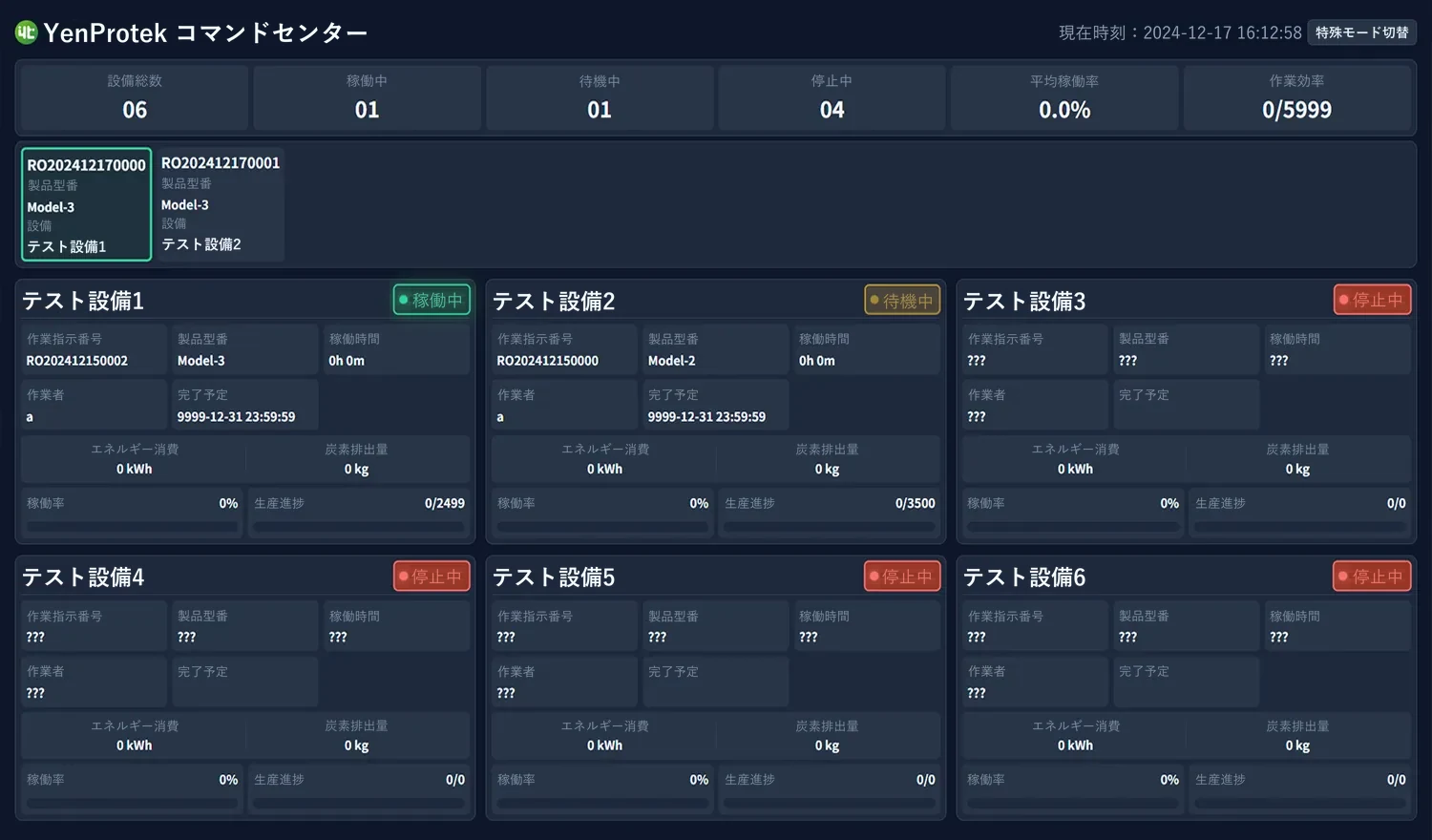Click テスト設備2 label in RO202412170001 card
Image resolution: width=1432 pixels, height=840 pixels.
click(201, 244)
